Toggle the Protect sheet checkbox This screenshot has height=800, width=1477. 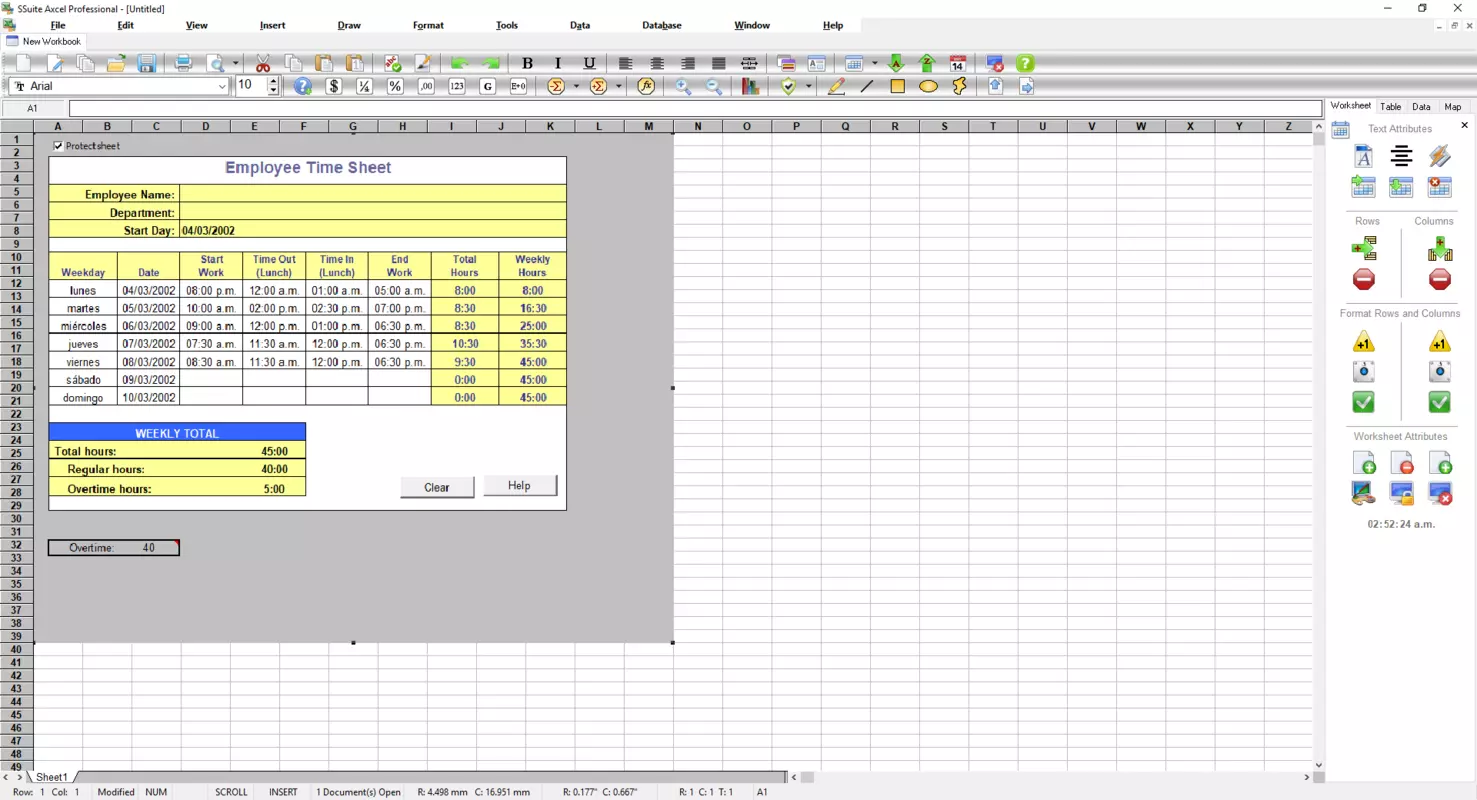(58, 146)
